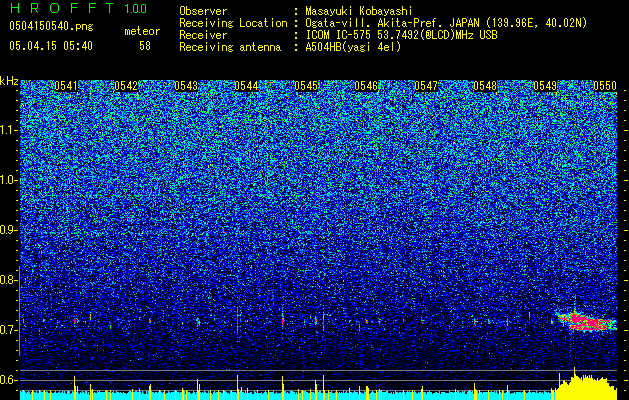Click the Receiver field label
Screen dimensions: 629x400
203,35
